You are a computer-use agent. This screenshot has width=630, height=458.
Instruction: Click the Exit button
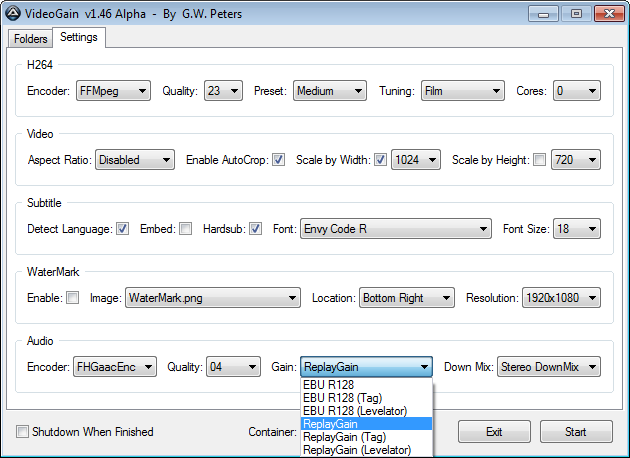(x=494, y=432)
